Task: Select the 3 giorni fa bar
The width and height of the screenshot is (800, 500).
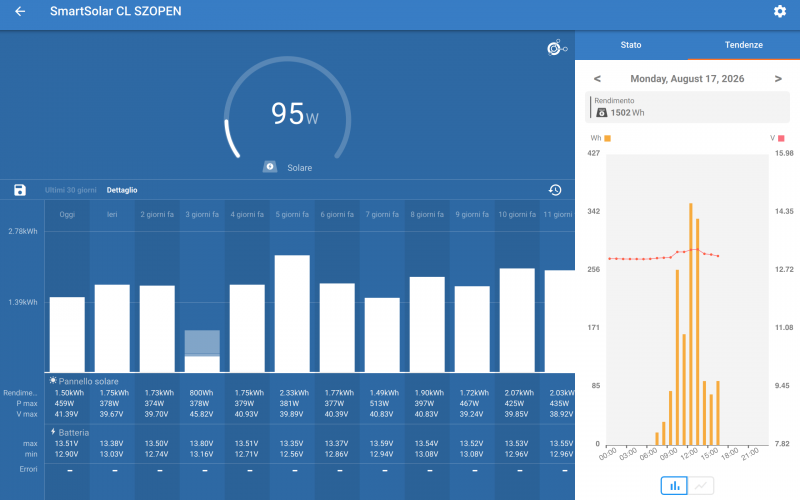Action: pyautogui.click(x=202, y=351)
